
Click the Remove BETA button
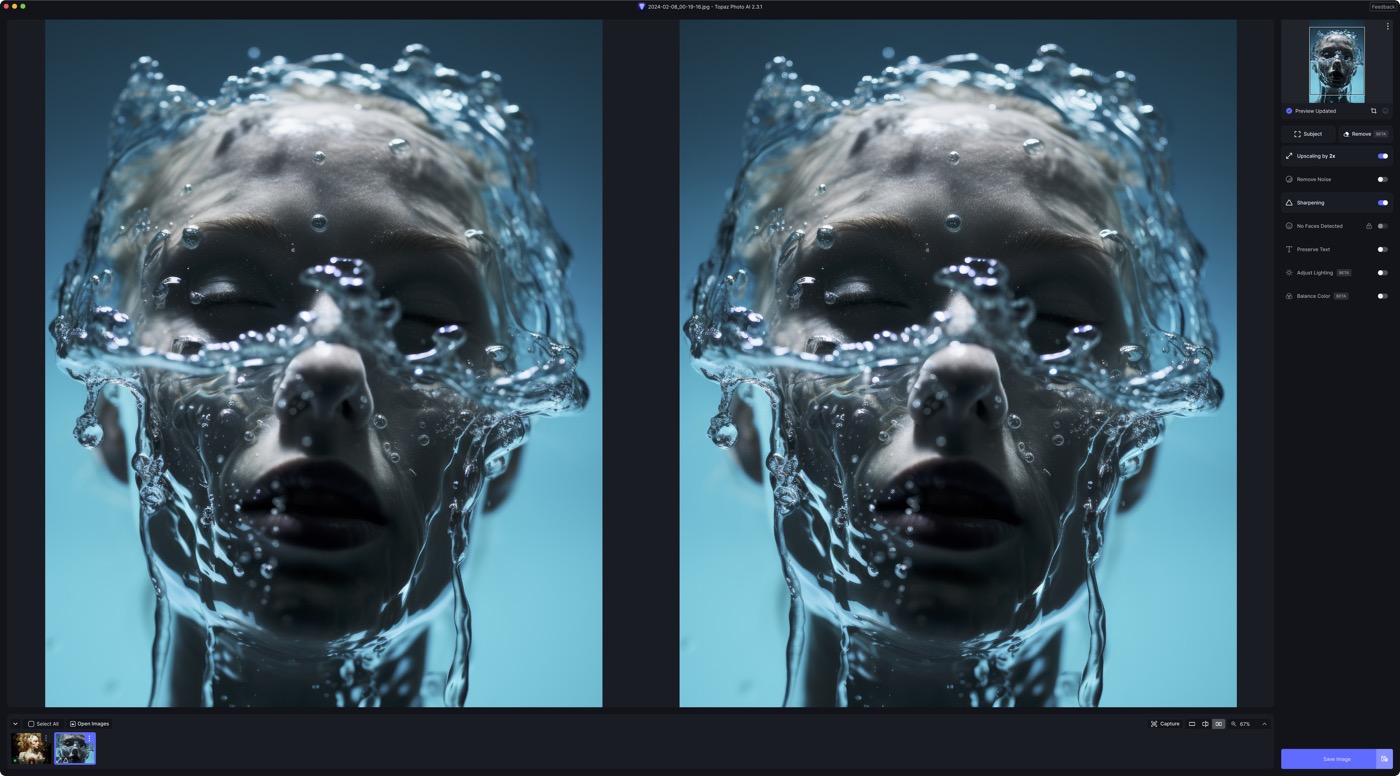tap(1365, 134)
